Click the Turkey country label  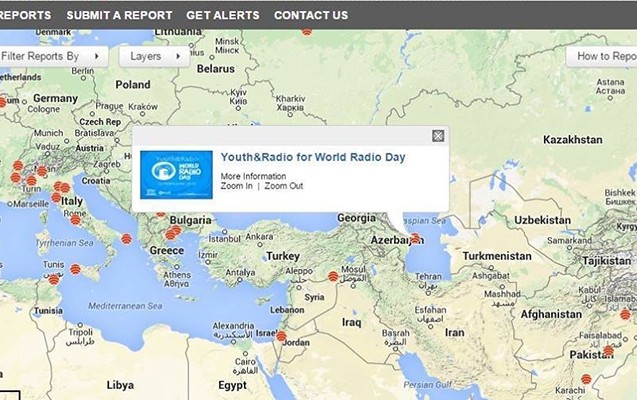point(283,256)
